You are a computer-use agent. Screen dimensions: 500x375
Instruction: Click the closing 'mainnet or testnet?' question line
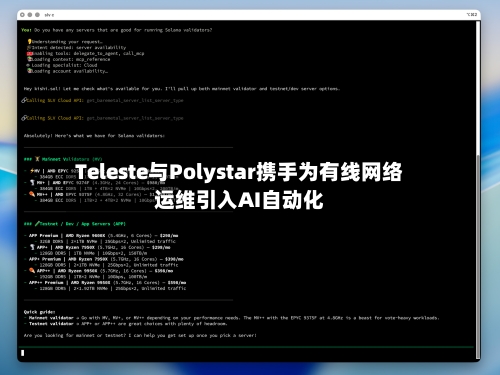(140, 335)
